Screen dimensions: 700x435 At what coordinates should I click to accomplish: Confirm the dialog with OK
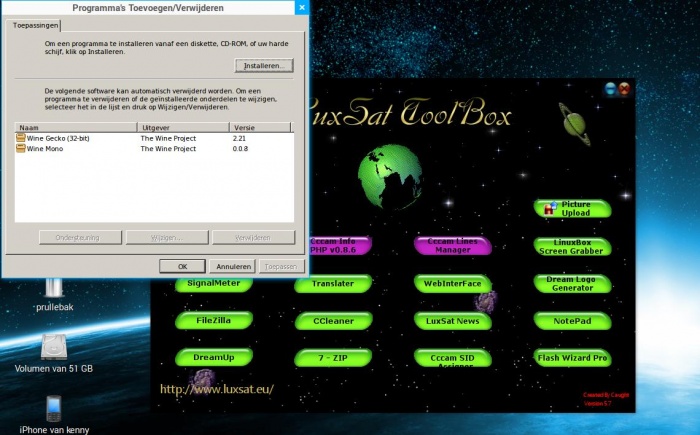tap(183, 267)
